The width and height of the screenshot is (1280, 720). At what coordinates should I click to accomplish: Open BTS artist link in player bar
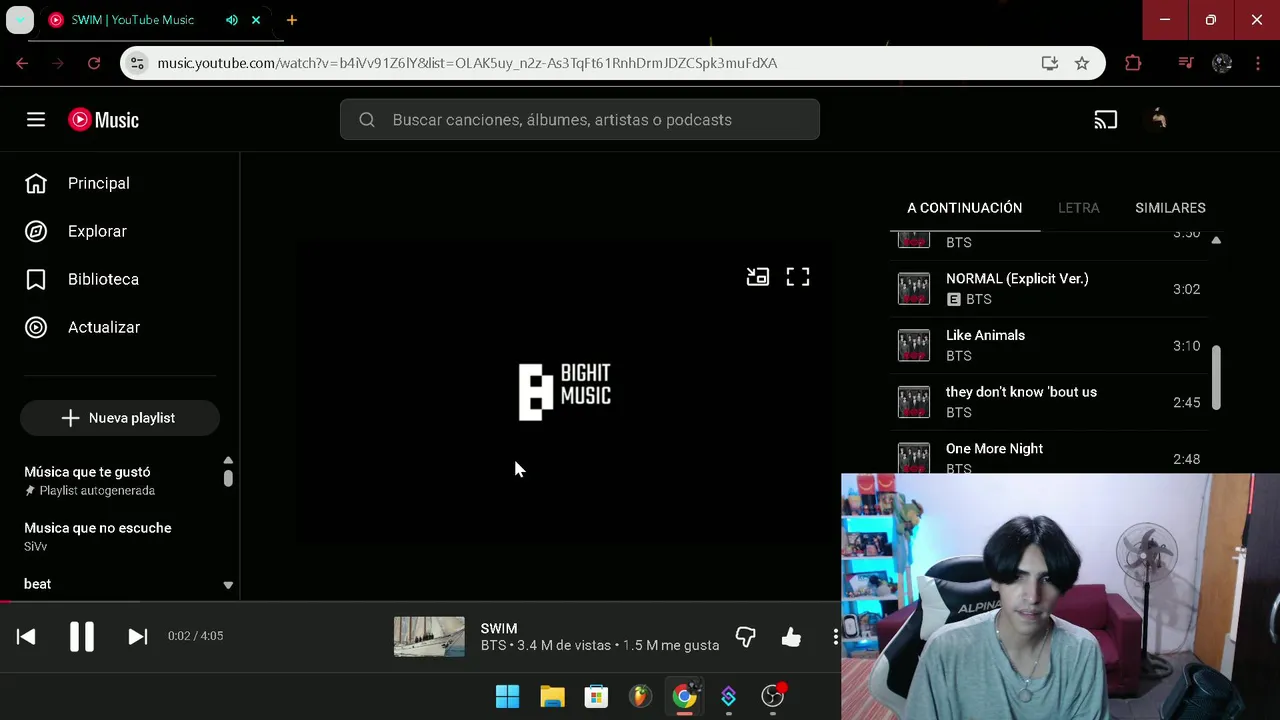pos(493,646)
